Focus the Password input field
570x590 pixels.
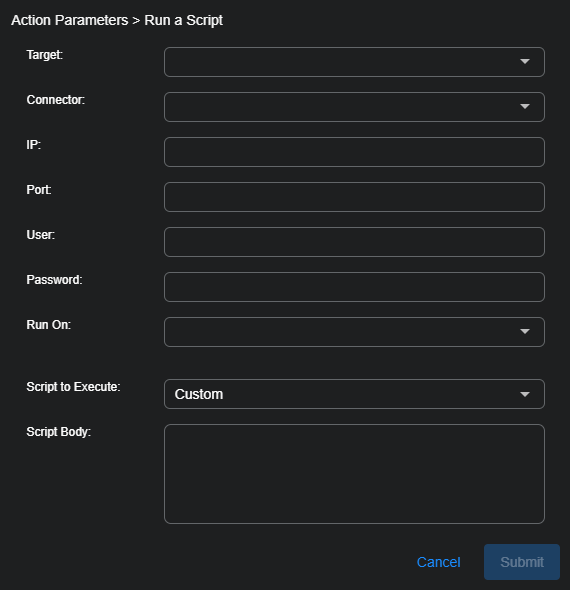[354, 287]
